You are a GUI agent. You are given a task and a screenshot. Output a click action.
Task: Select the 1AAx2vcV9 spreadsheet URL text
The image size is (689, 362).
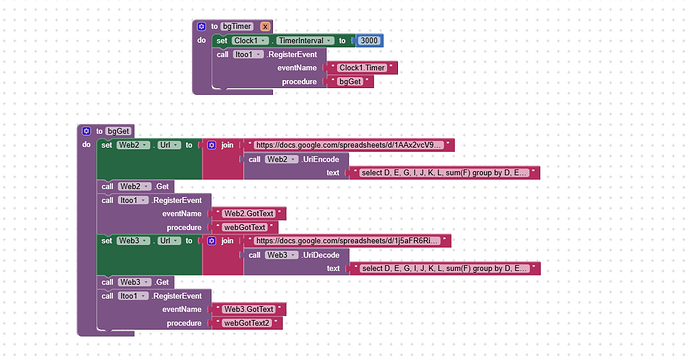(x=348, y=145)
